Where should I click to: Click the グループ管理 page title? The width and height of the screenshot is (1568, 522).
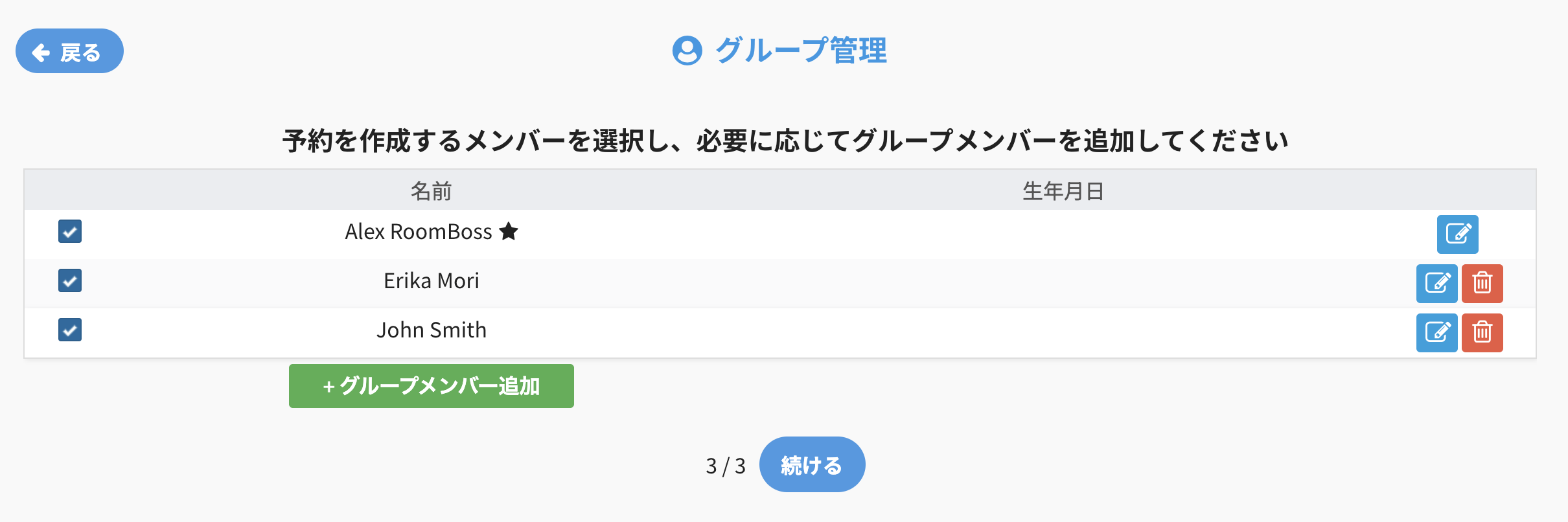click(x=801, y=51)
